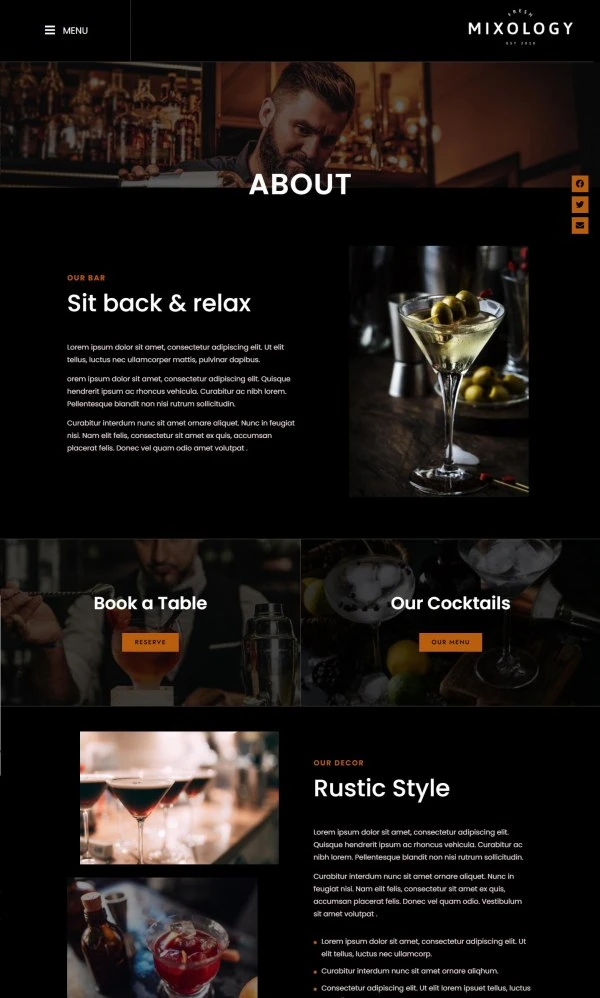600x998 pixels.
Task: Open the espresso martini glasses photo
Action: (179, 798)
